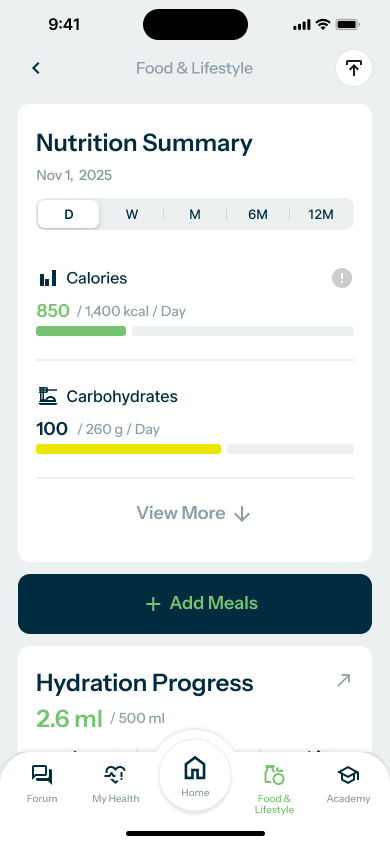Open the Forum tab icon
Image resolution: width=390 pixels, height=844 pixels.
pyautogui.click(x=42, y=775)
